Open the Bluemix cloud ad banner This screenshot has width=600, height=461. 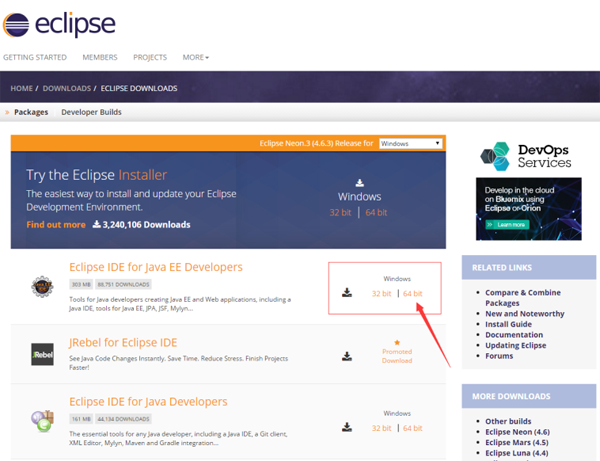pyautogui.click(x=529, y=209)
